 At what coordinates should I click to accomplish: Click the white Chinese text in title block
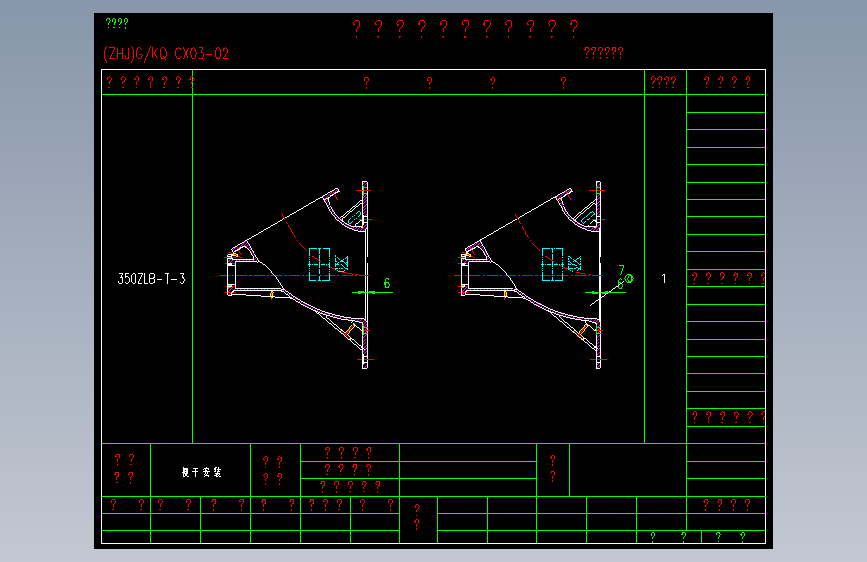pos(202,472)
